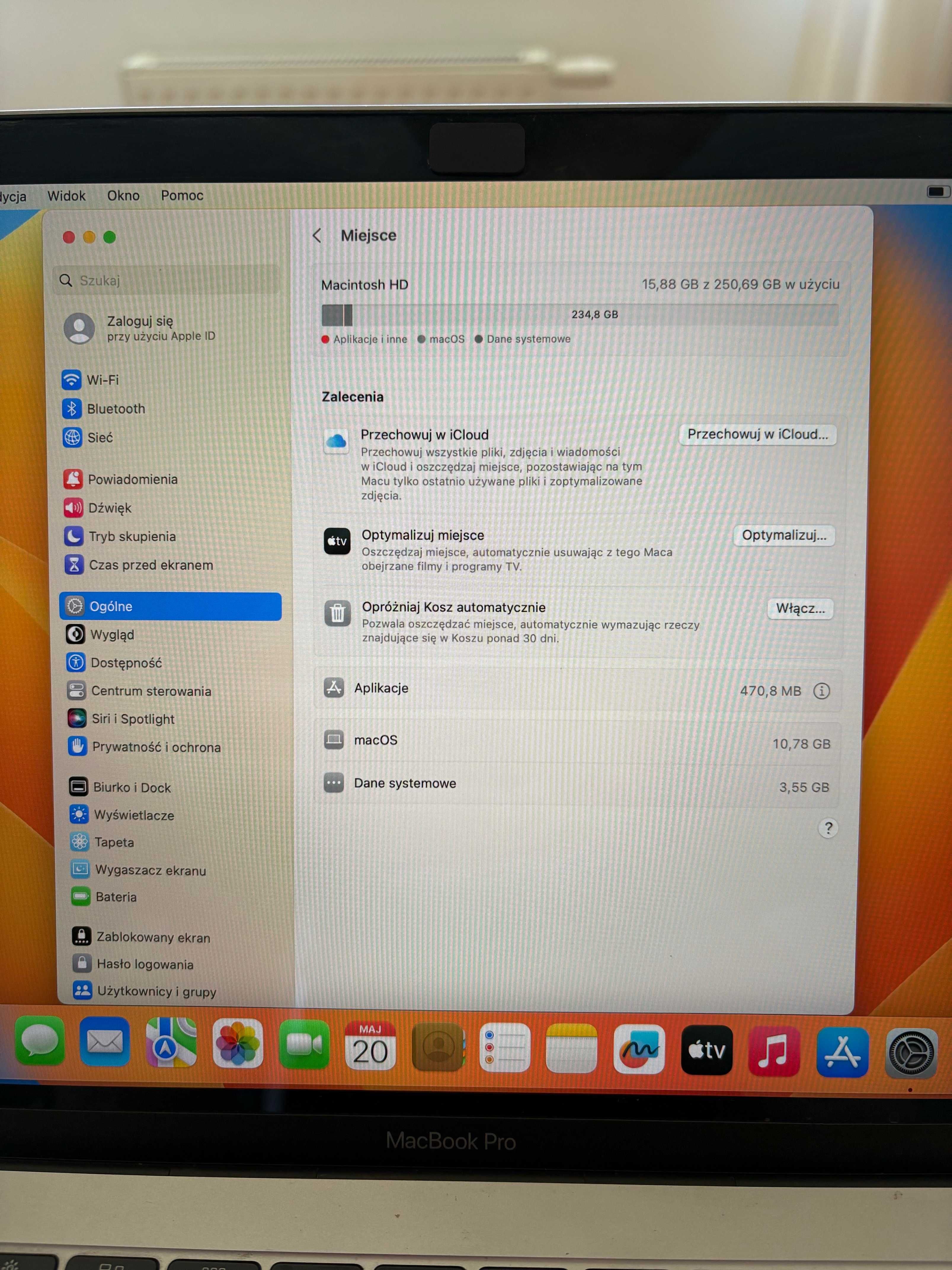
Task: Open Messages from the Dock
Action: click(x=39, y=1041)
